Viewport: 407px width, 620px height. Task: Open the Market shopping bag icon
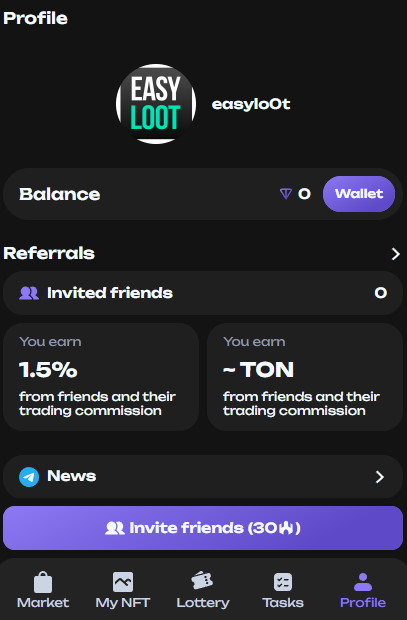[x=43, y=582]
